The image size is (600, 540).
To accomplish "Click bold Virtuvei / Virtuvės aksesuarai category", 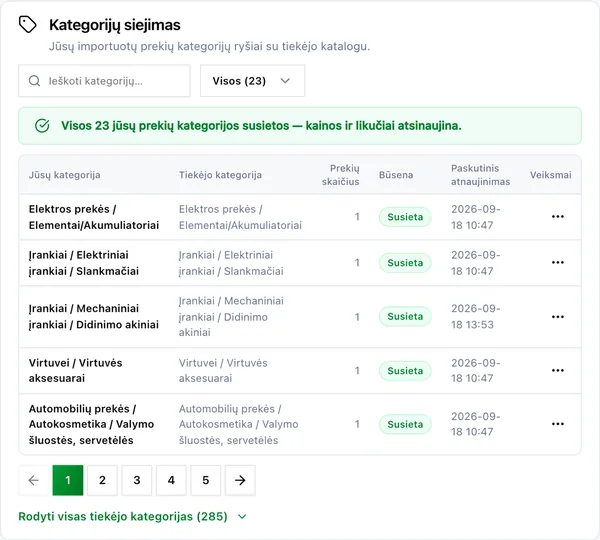I will (x=75, y=370).
